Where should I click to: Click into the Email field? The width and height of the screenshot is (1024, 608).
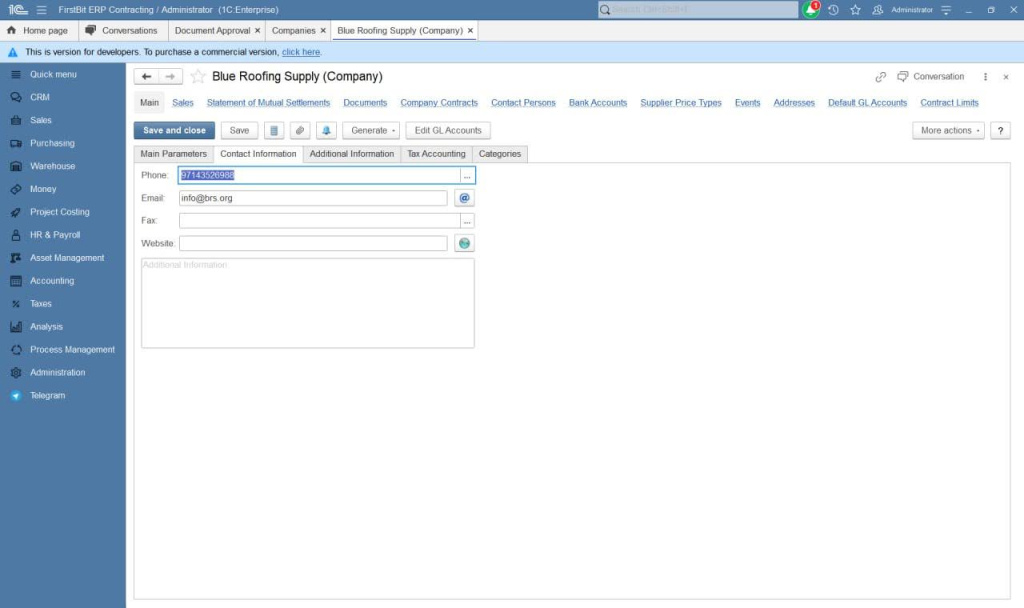313,198
